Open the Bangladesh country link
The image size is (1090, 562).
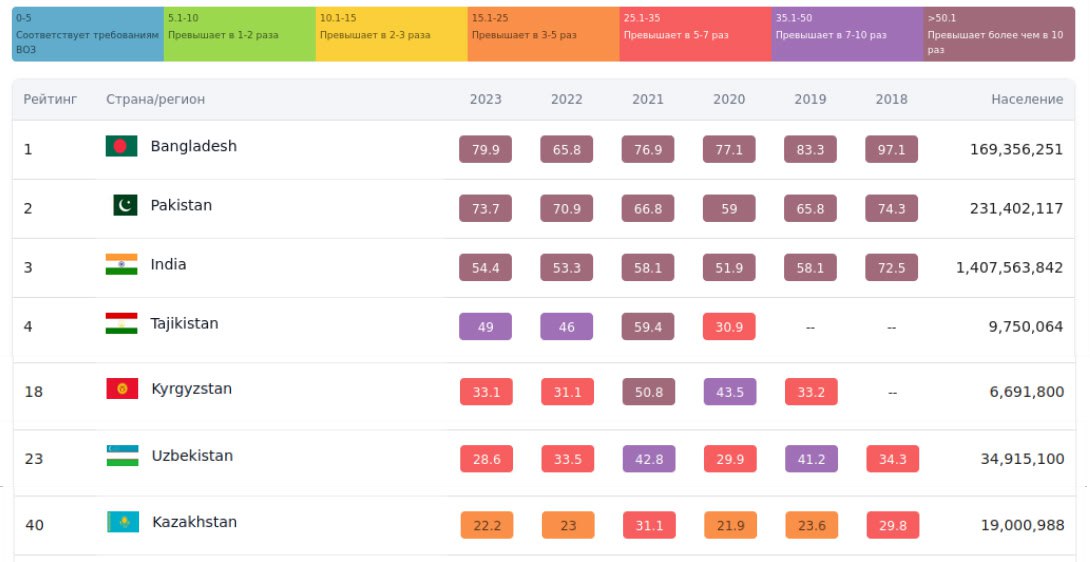click(194, 146)
